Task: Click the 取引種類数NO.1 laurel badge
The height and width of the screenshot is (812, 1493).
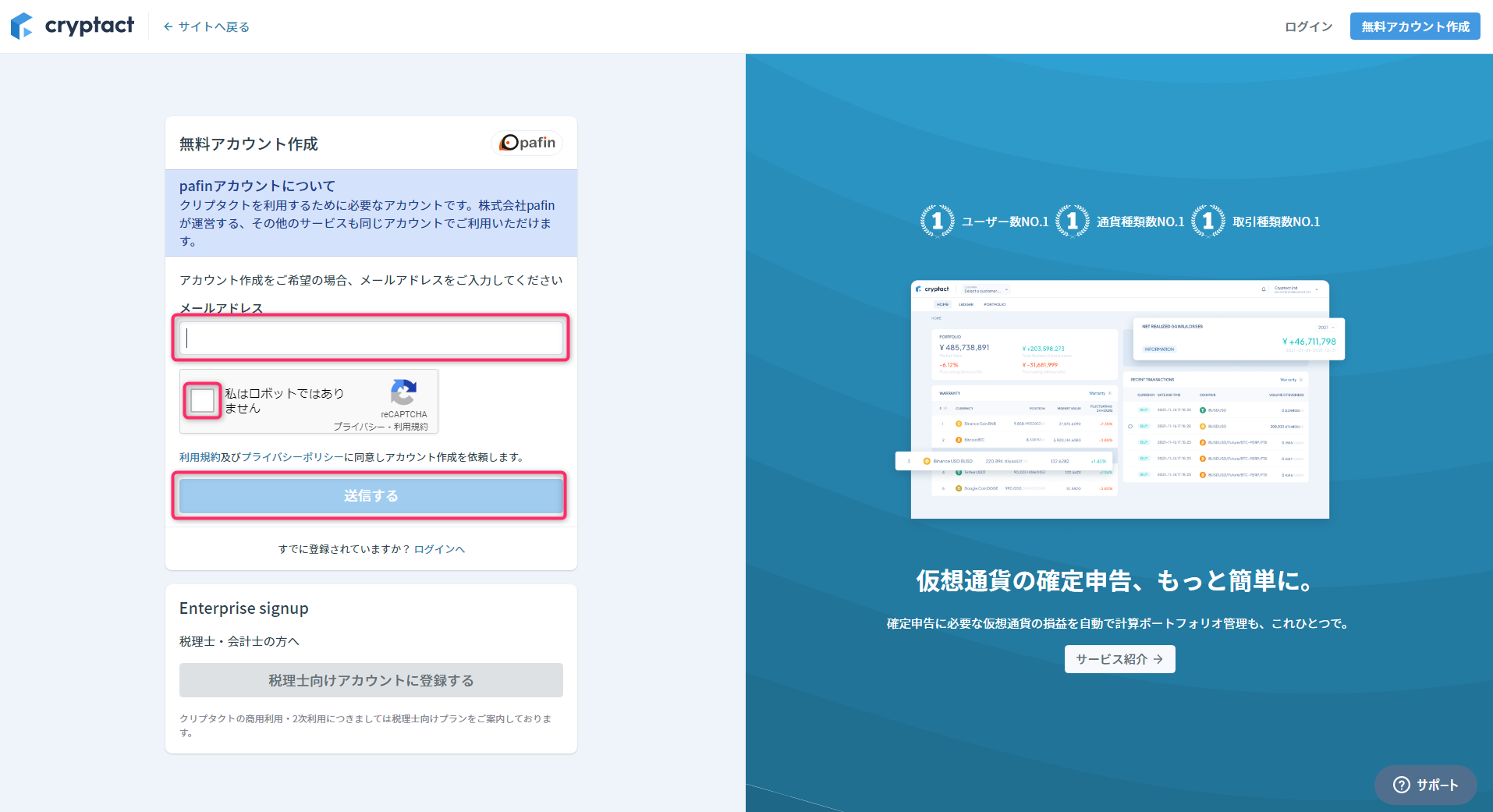Action: pos(1208,221)
